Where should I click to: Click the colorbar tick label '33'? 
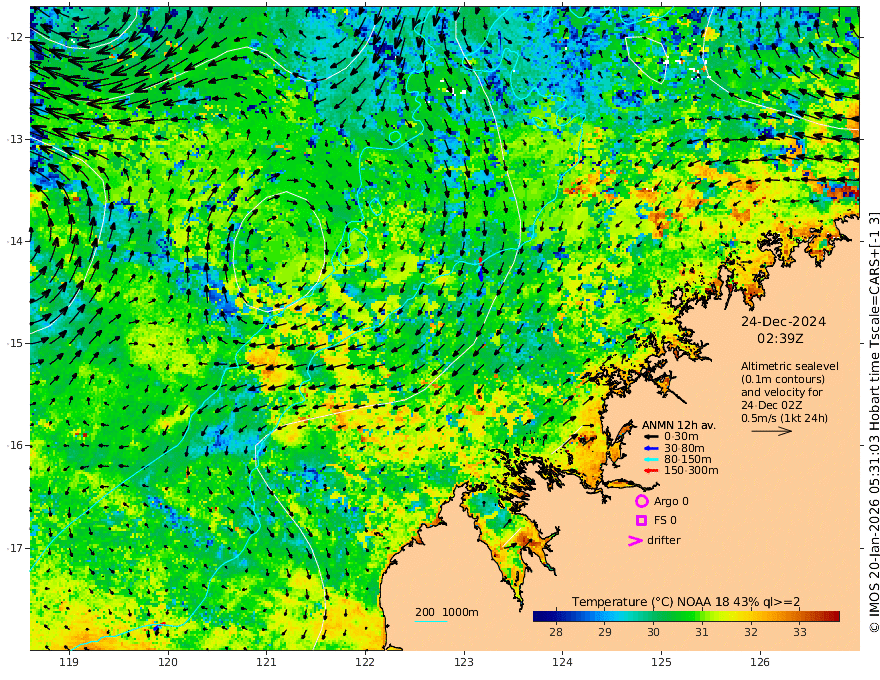point(800,632)
